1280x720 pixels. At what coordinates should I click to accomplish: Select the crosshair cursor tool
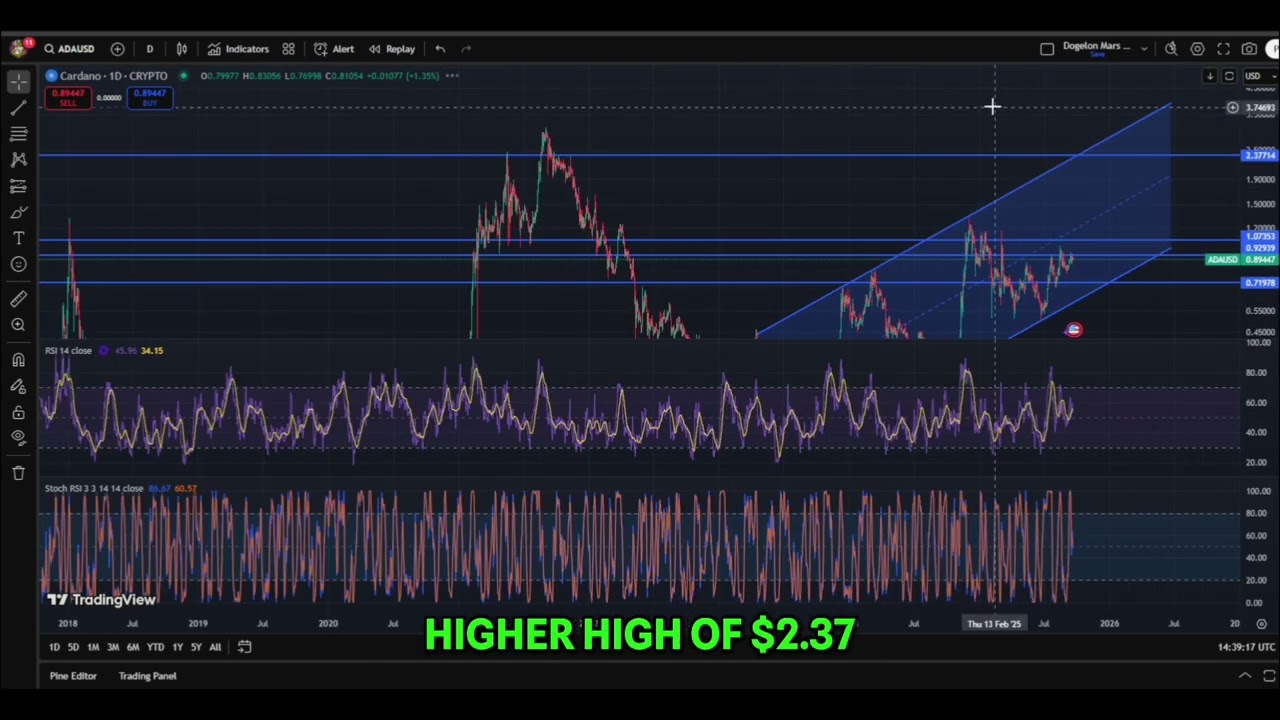click(x=18, y=82)
